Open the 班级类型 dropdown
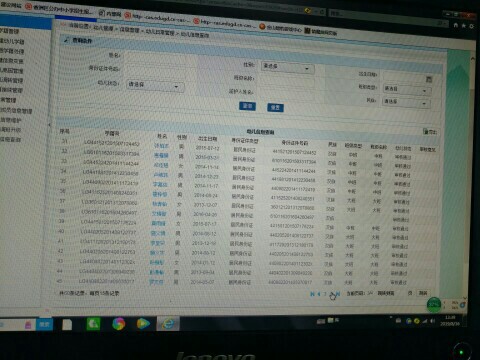Viewport: 480px width, 360px height. tap(407, 89)
